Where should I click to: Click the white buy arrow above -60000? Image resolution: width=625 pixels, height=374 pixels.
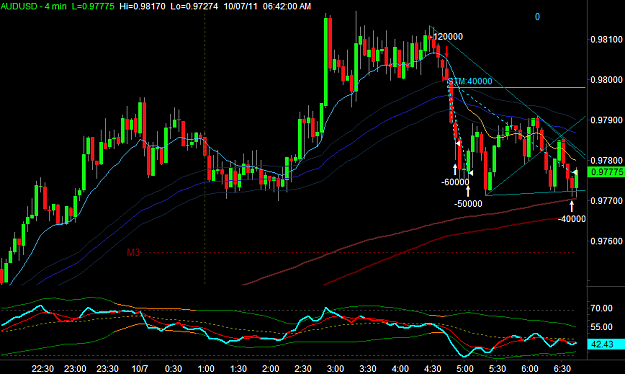[455, 169]
